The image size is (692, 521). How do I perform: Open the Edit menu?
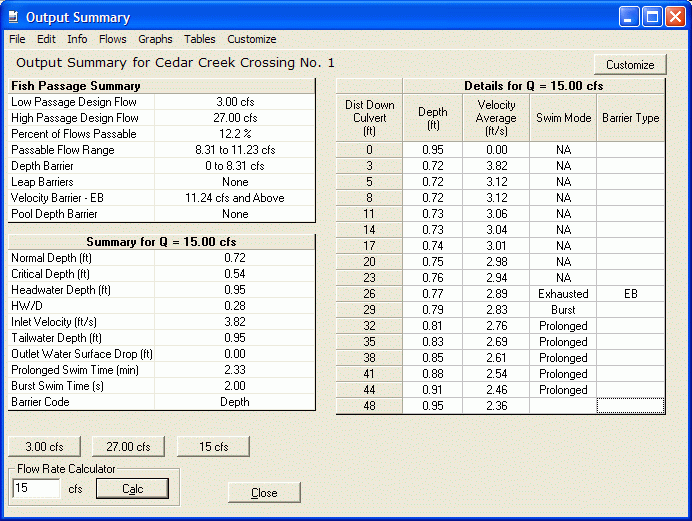coord(46,39)
